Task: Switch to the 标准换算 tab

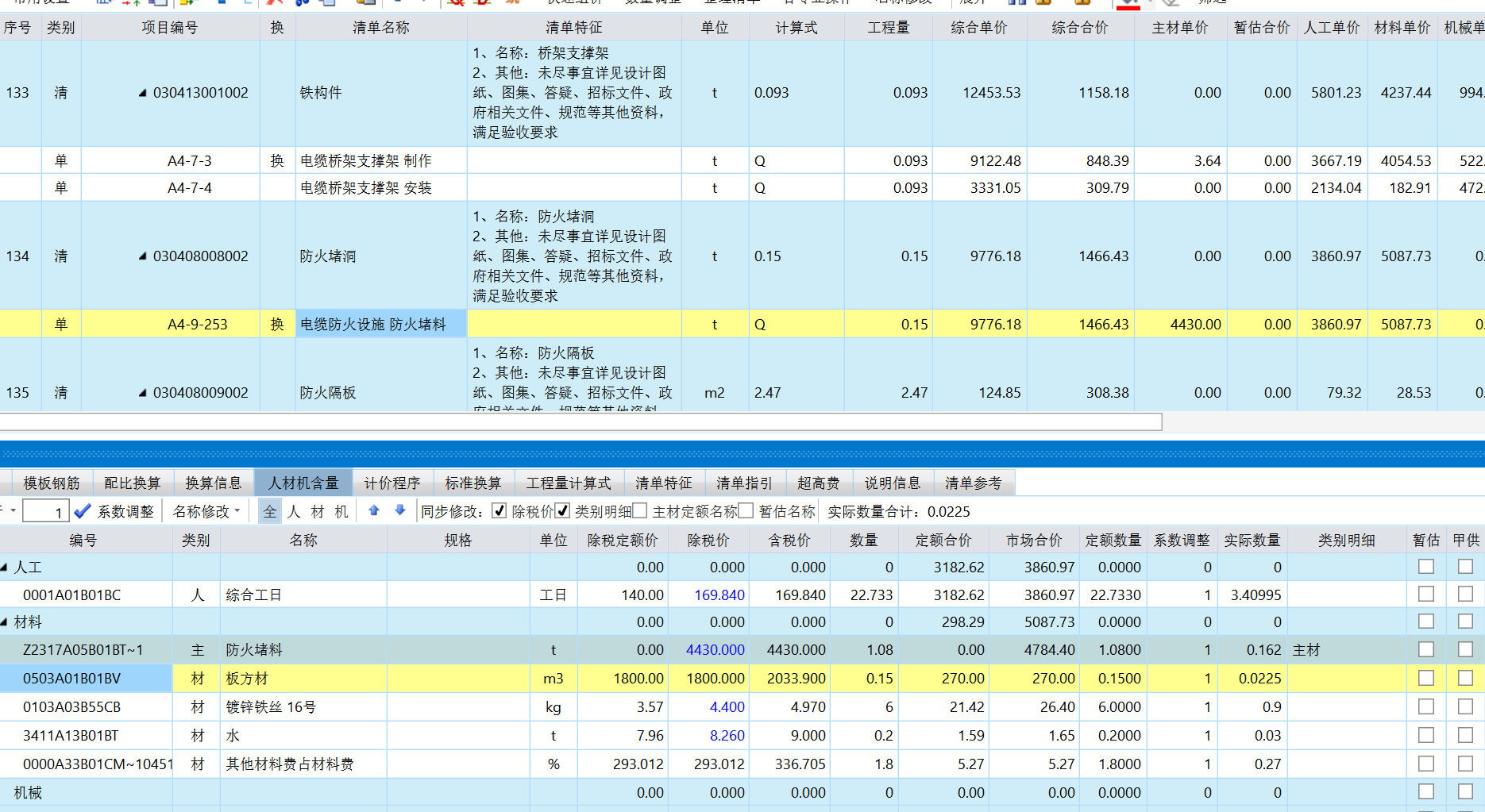Action: pyautogui.click(x=473, y=483)
